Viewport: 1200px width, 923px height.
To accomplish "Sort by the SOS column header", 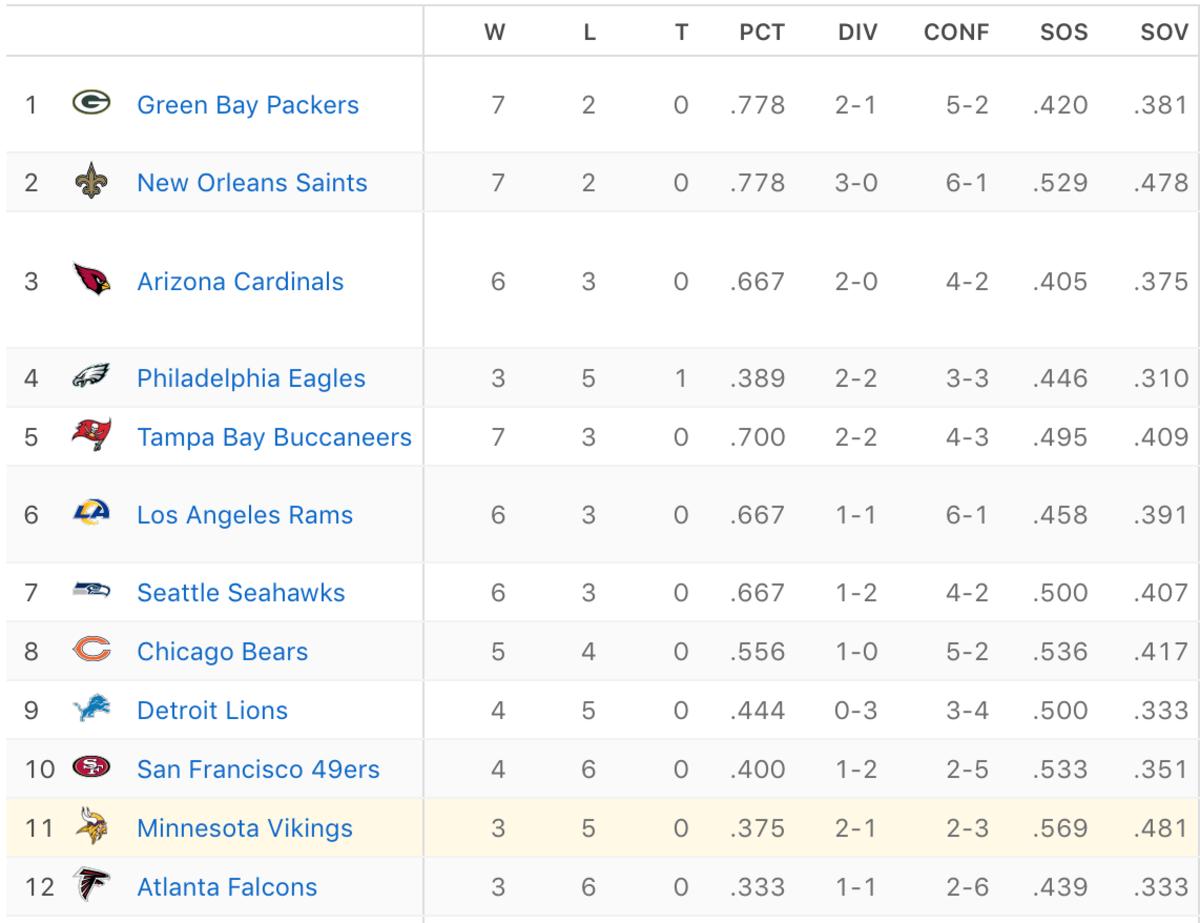I will coord(1063,32).
